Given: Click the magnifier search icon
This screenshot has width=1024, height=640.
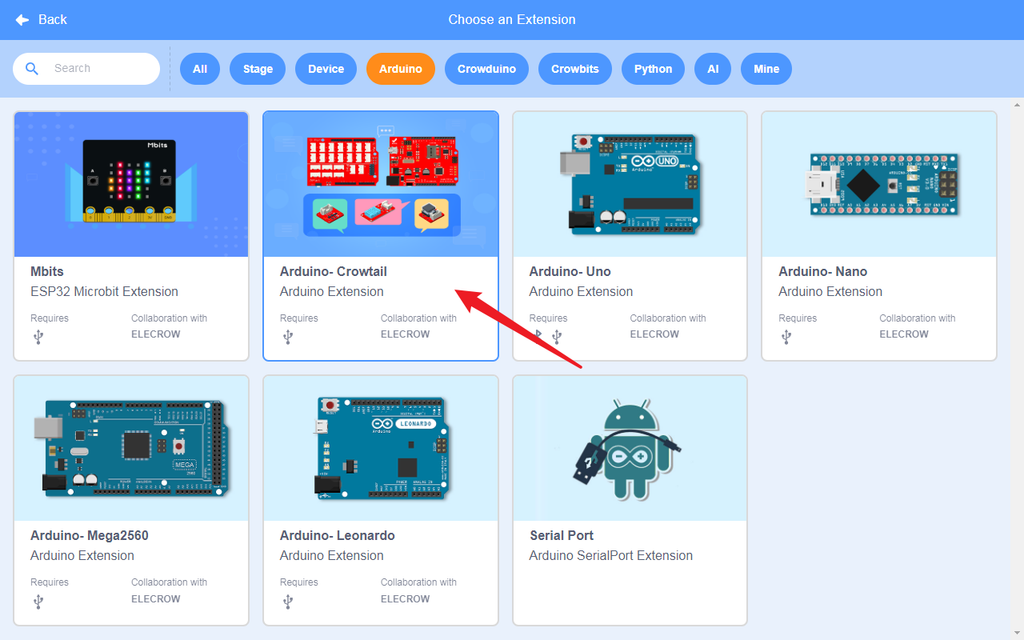Looking at the screenshot, I should 31,69.
